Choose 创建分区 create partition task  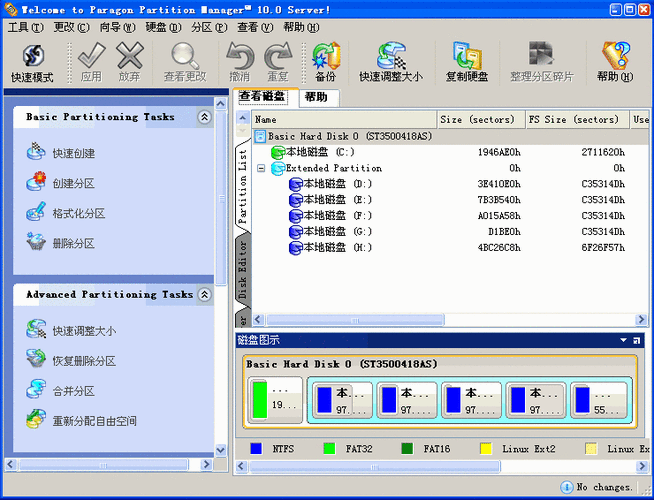(61, 183)
